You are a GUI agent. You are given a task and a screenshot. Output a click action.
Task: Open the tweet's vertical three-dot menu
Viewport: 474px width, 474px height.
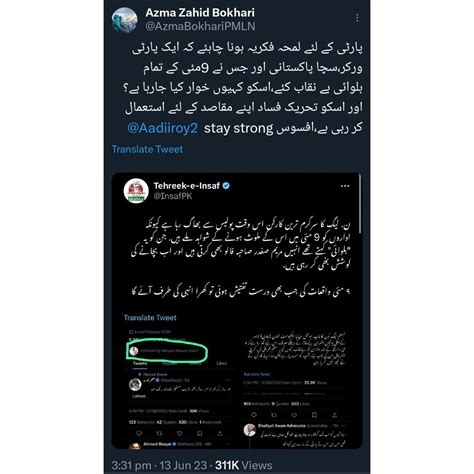[357, 18]
